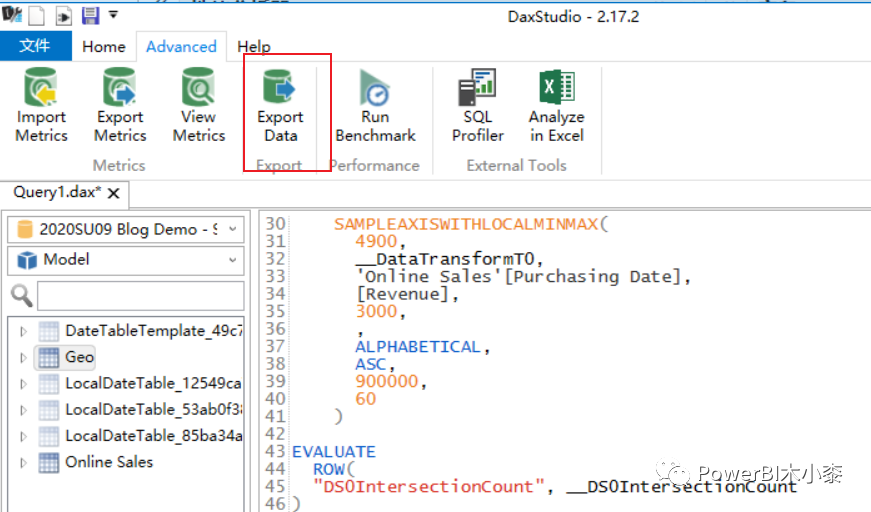
Task: Select the Online Sales table
Action: (109, 462)
